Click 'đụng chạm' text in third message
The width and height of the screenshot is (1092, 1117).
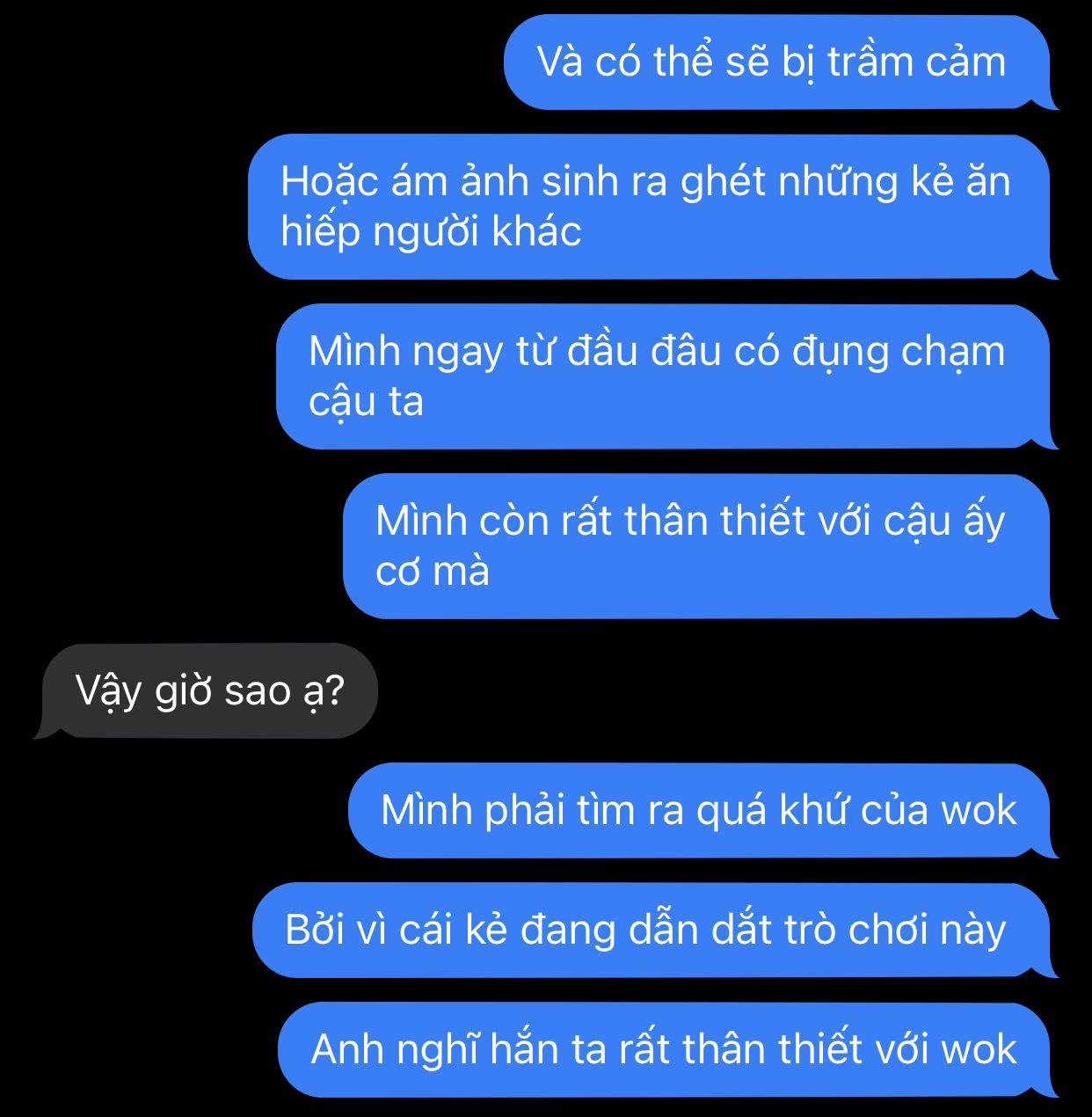pos(899,352)
